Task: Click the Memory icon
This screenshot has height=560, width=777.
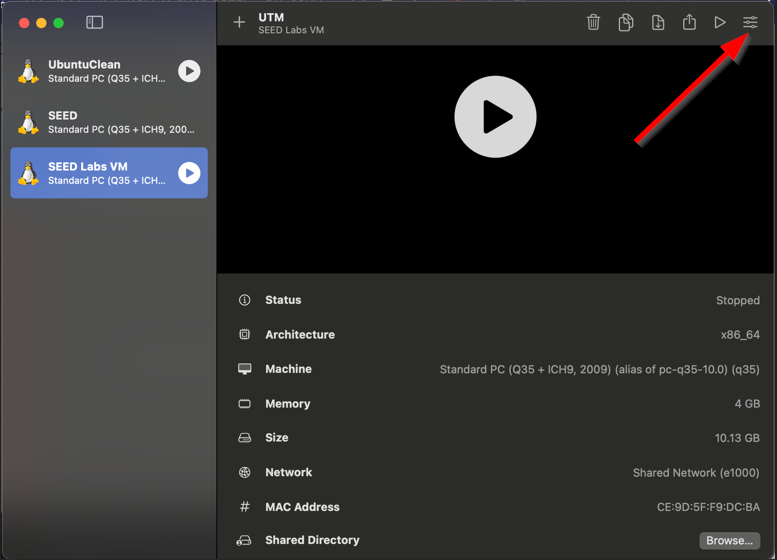Action: pyautogui.click(x=244, y=404)
